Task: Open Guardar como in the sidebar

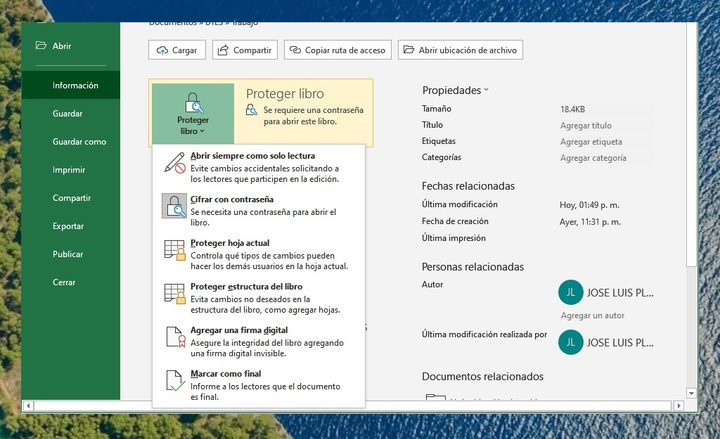Action: coord(71,141)
